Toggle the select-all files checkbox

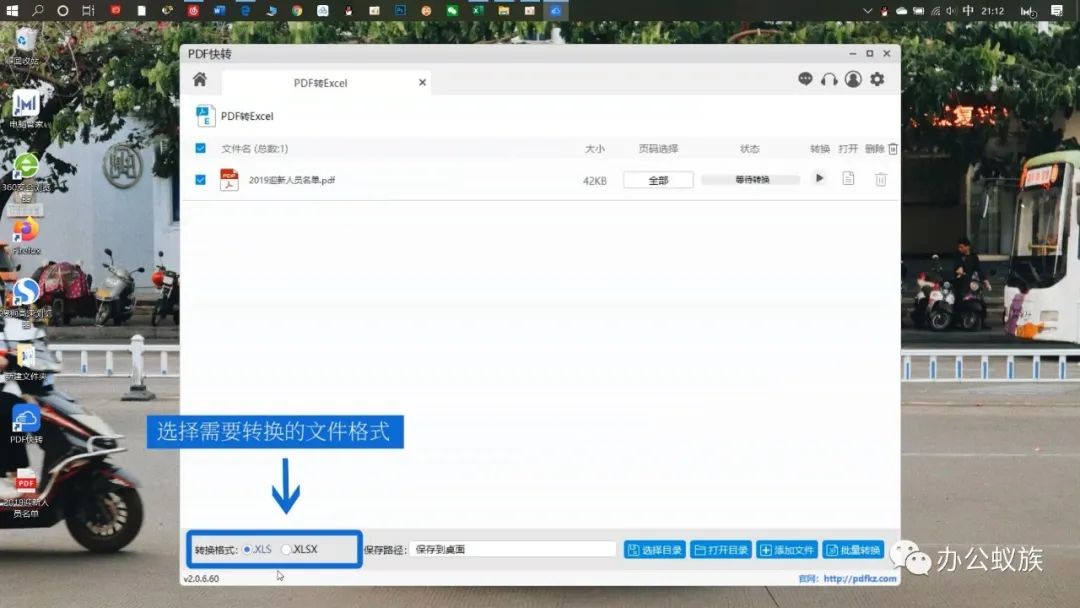[200, 148]
